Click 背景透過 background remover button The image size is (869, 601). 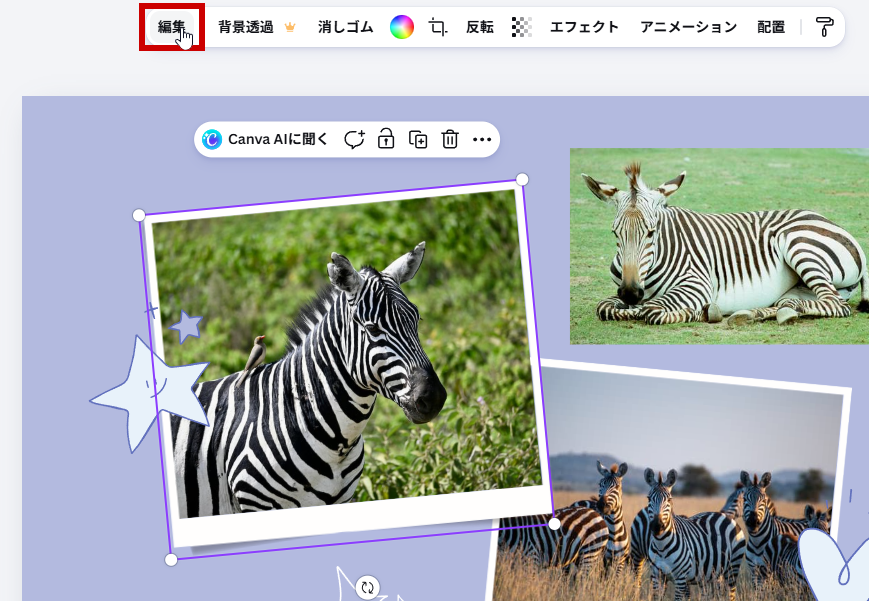257,27
